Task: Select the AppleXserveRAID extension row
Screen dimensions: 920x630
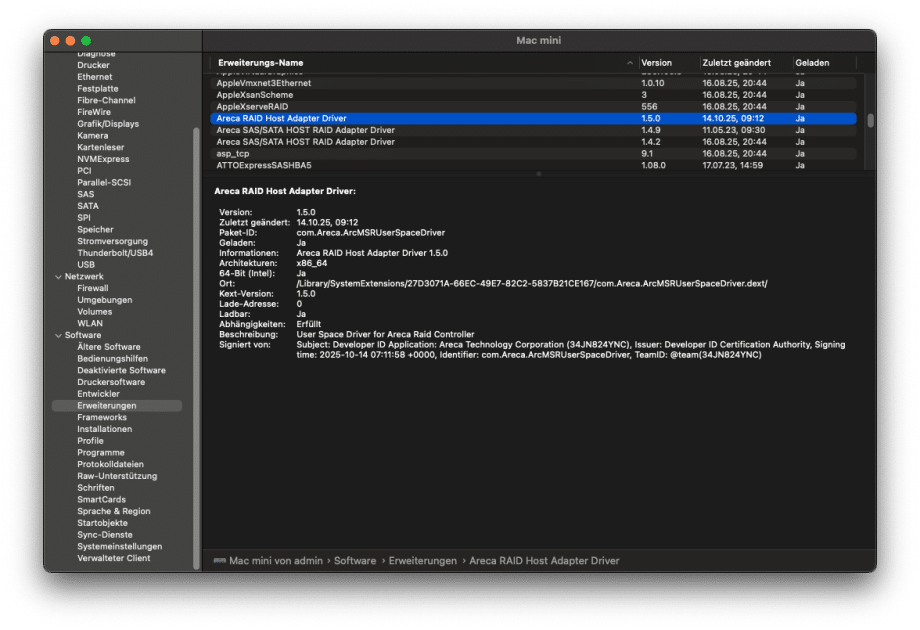Action: (533, 107)
